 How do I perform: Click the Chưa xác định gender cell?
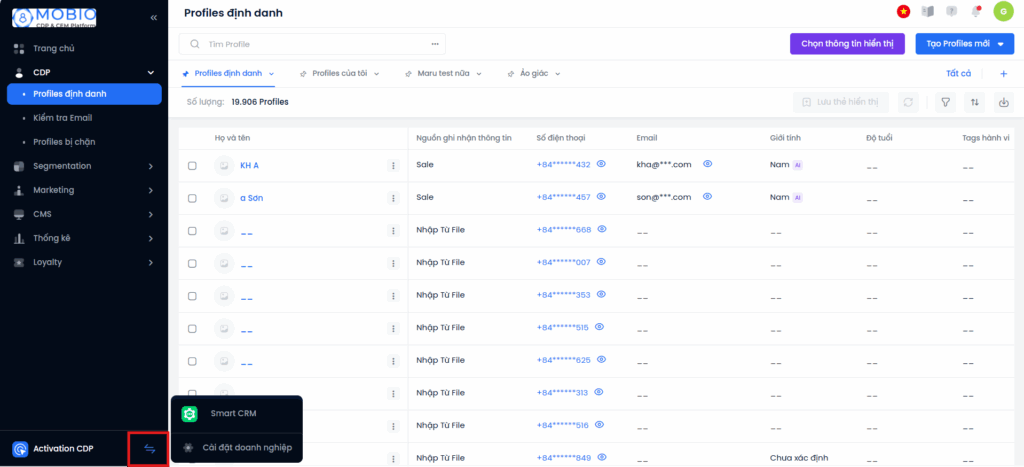[800, 458]
